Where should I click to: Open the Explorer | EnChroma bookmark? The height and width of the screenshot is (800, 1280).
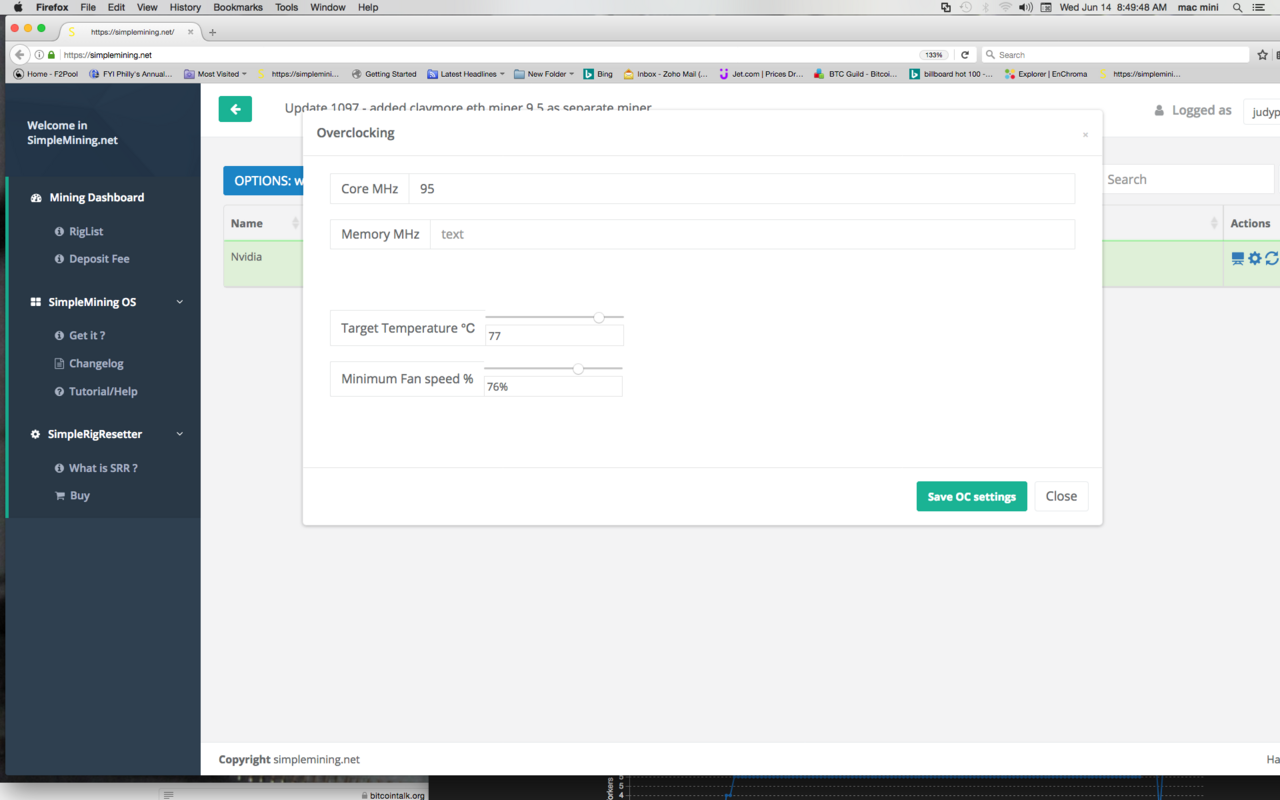1046,74
